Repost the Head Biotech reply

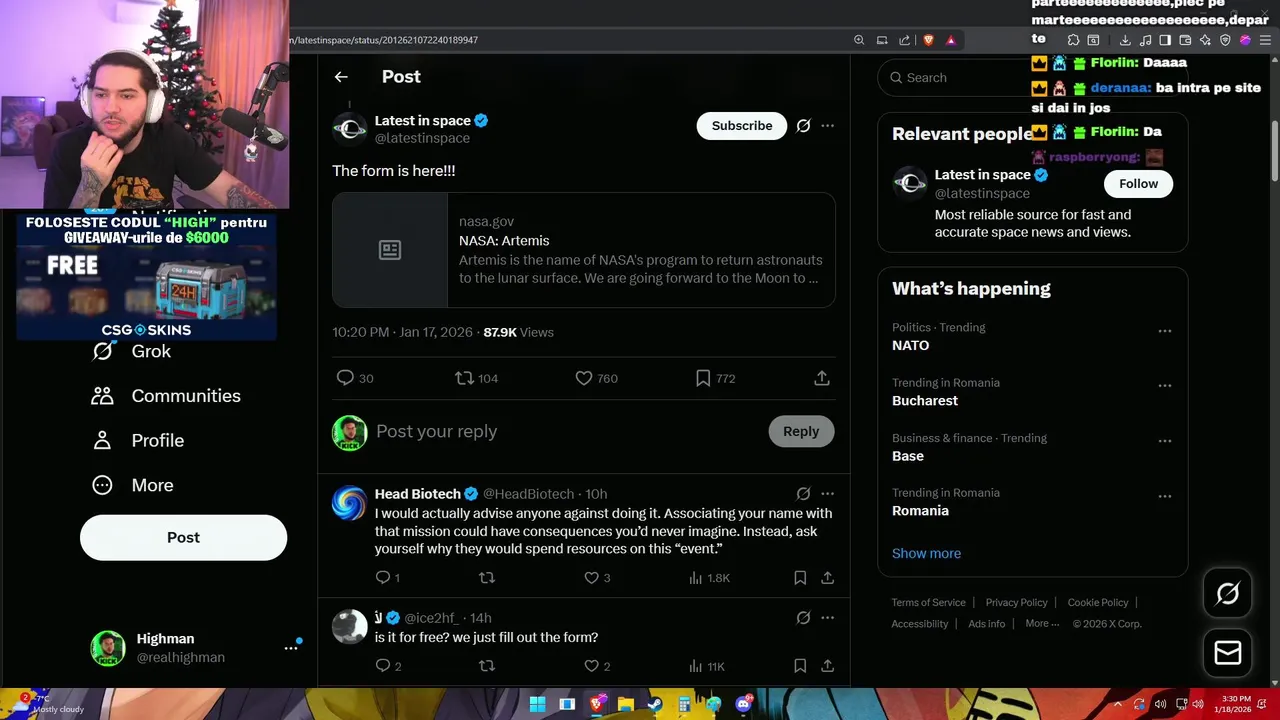pyautogui.click(x=487, y=578)
